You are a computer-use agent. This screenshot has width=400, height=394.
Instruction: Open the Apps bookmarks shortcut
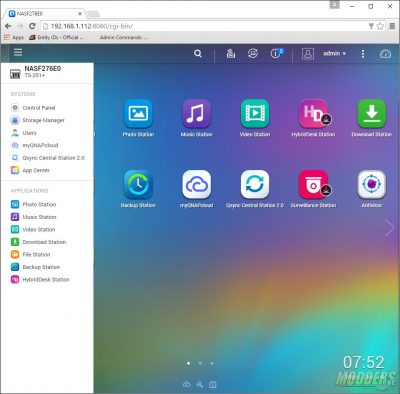(x=14, y=37)
